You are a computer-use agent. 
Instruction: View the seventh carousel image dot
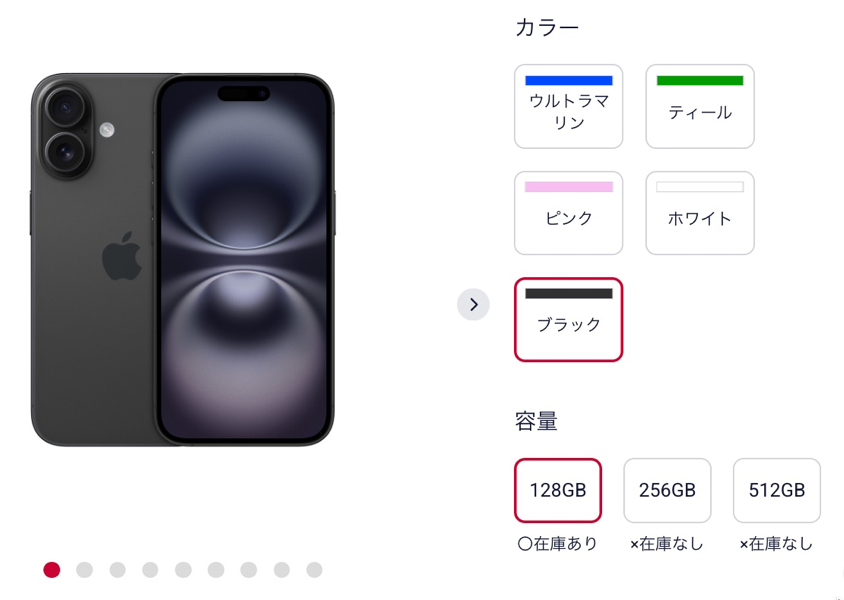pos(249,570)
